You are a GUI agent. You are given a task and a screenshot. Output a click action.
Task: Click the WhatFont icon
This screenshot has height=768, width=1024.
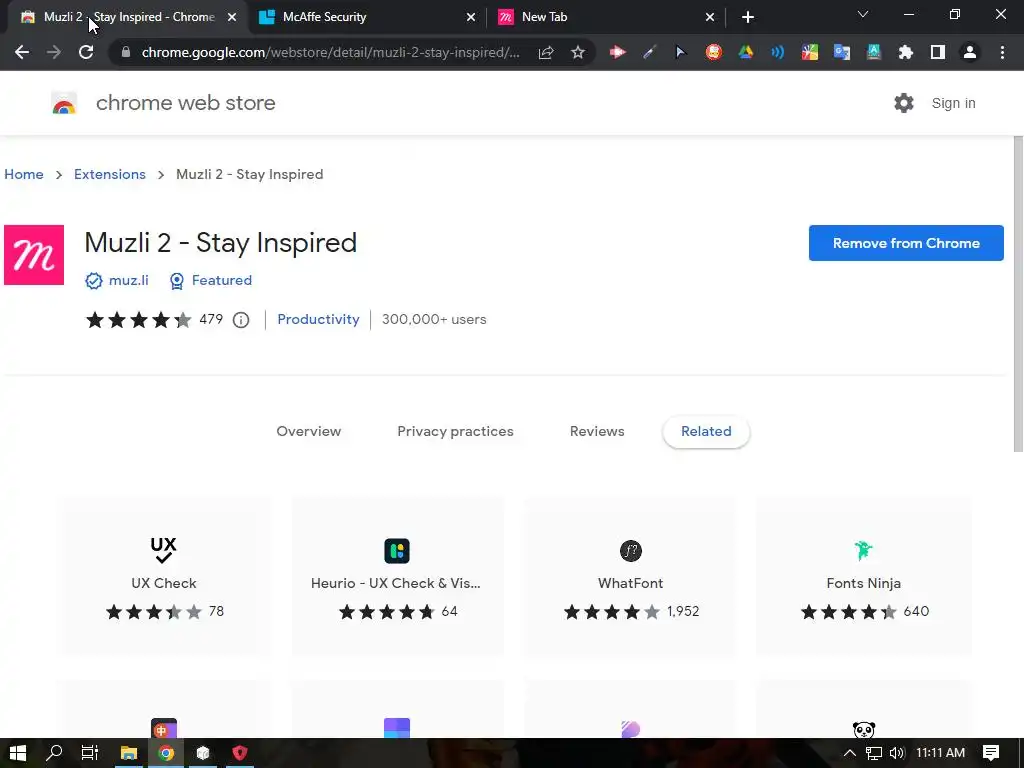[630, 551]
